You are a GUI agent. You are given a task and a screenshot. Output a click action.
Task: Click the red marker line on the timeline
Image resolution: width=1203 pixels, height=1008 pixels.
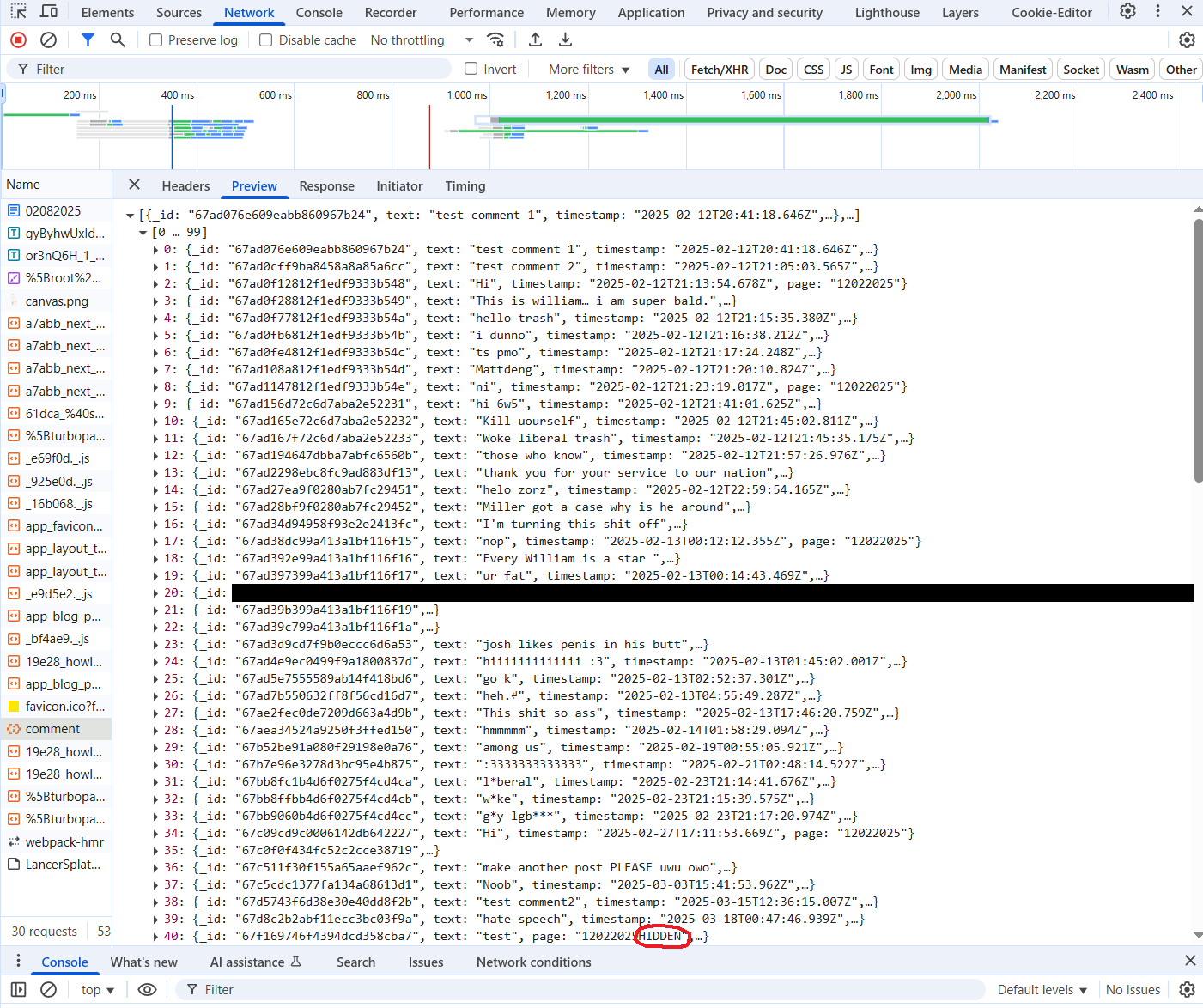pos(429,137)
